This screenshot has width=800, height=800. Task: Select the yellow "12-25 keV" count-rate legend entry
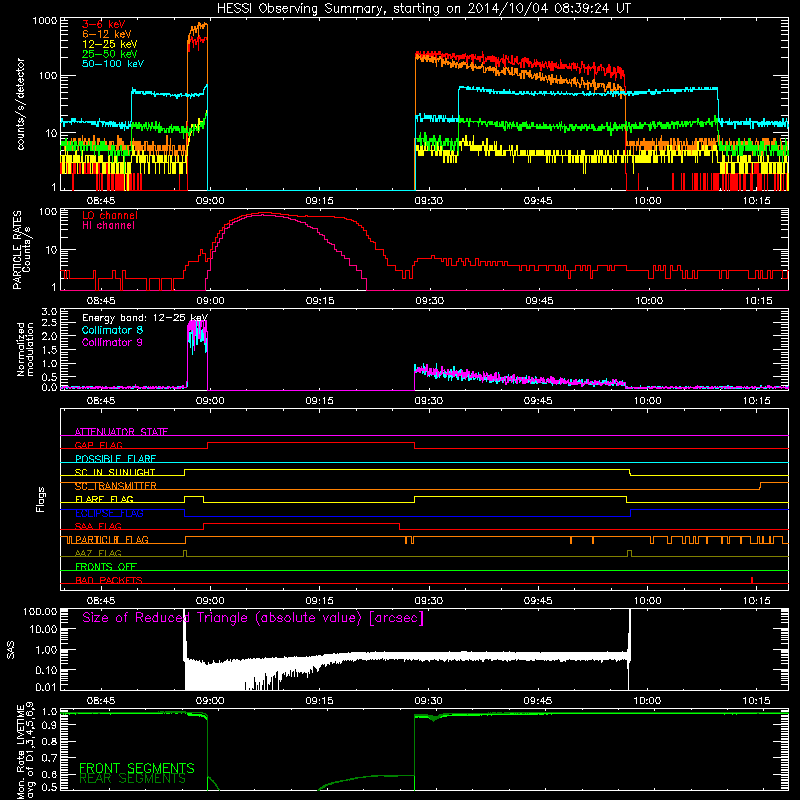tap(109, 44)
